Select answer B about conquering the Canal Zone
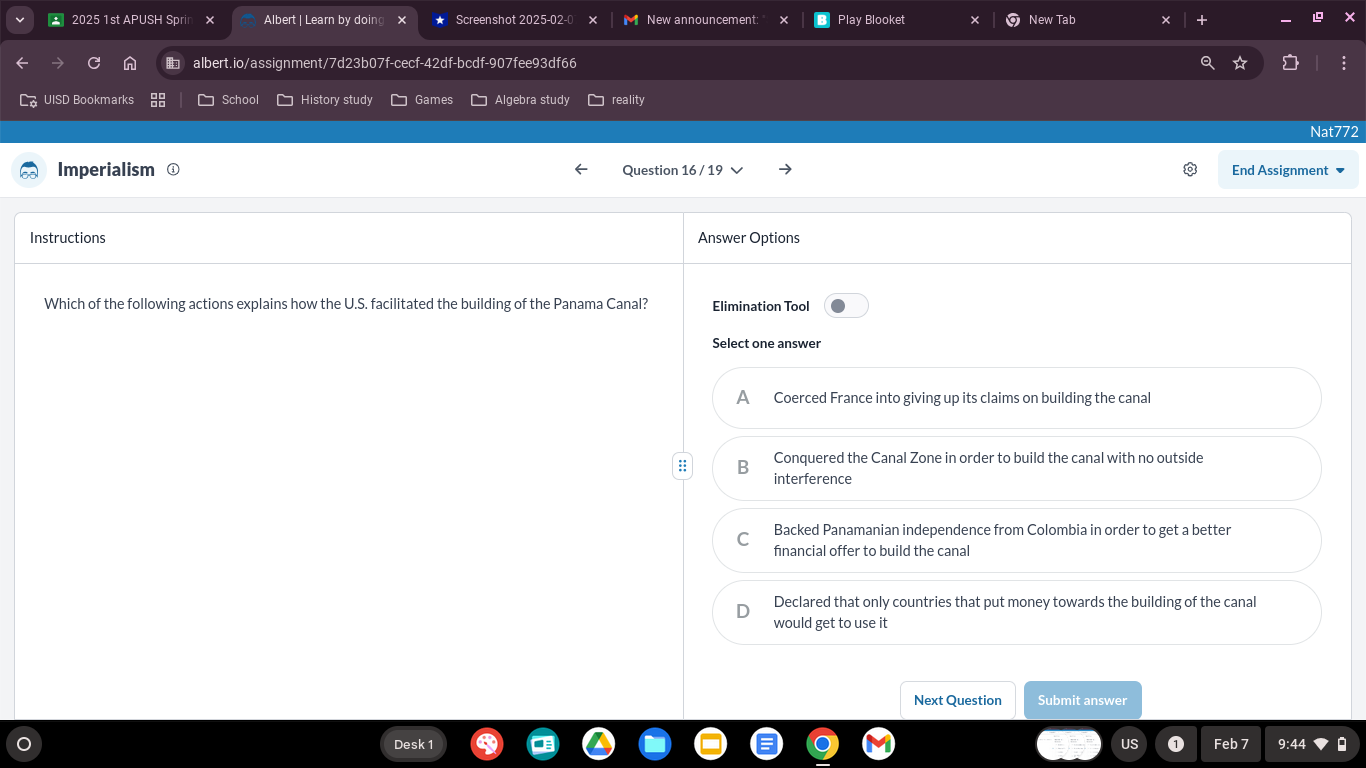1366x768 pixels. 1016,468
